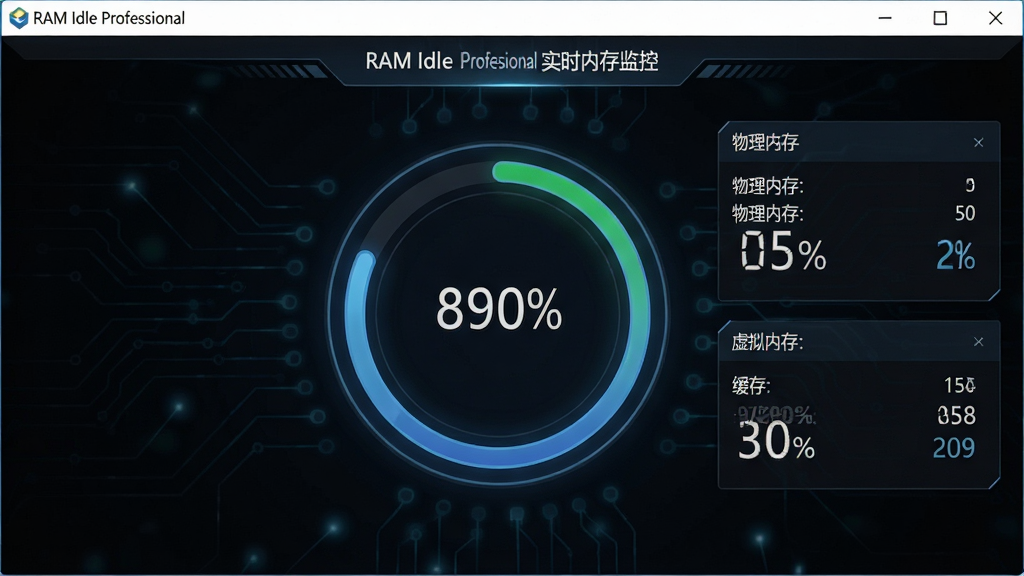Click the window title RAM Idle Professional
1024x576 pixels.
[x=109, y=18]
